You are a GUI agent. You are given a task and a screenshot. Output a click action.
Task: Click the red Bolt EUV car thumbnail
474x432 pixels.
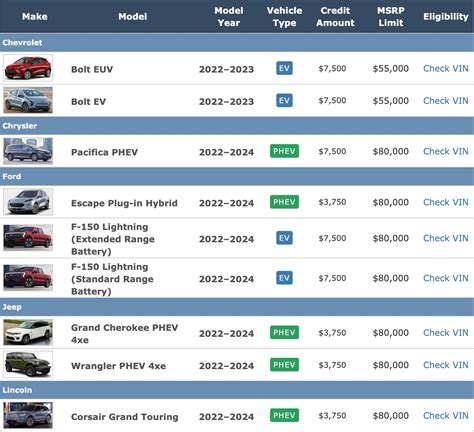[28, 68]
